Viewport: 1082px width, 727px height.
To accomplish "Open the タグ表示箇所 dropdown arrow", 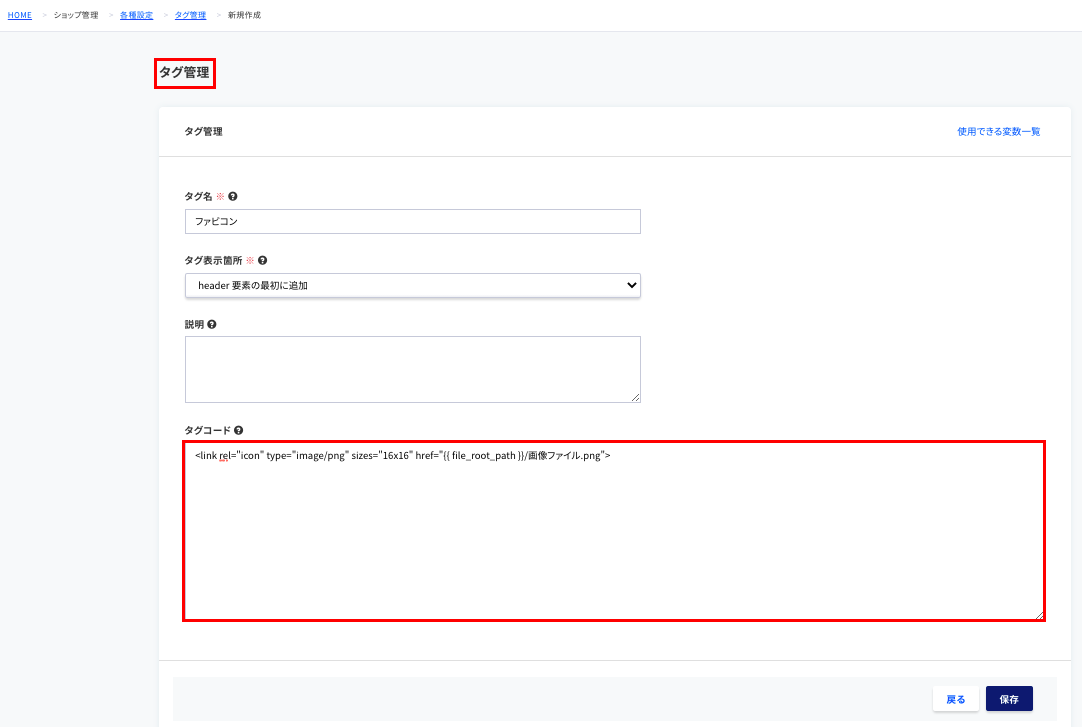I will pos(631,286).
